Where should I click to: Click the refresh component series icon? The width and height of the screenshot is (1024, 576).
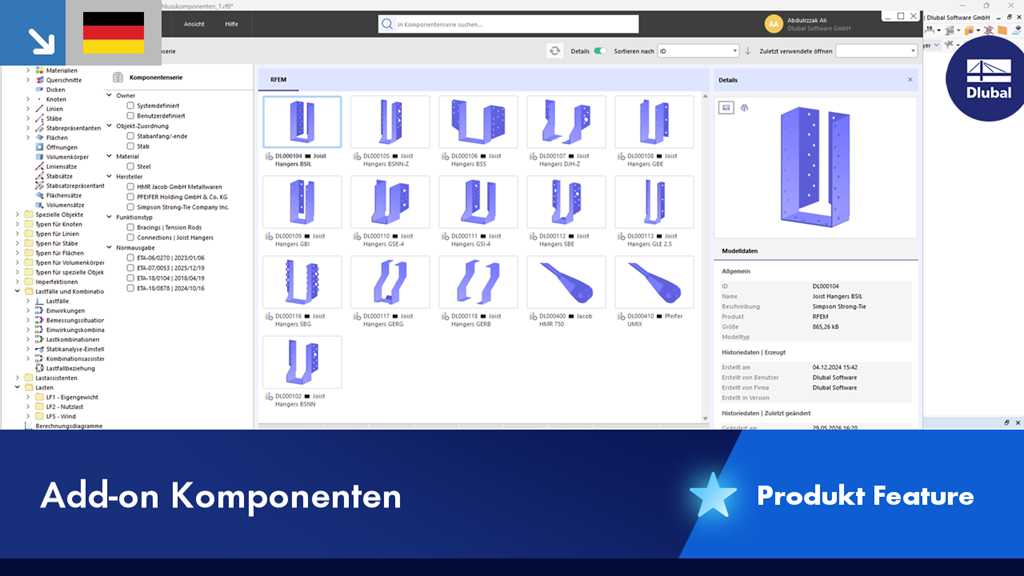click(x=554, y=51)
